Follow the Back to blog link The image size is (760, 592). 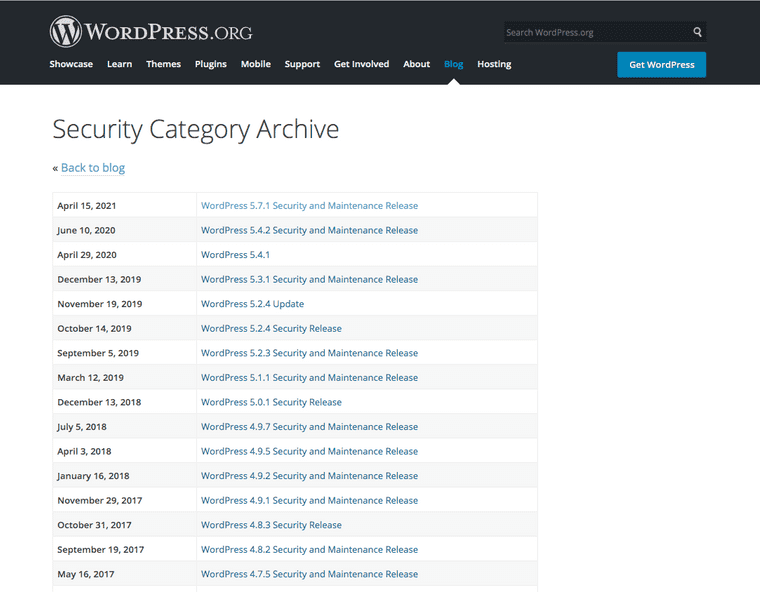click(x=93, y=168)
